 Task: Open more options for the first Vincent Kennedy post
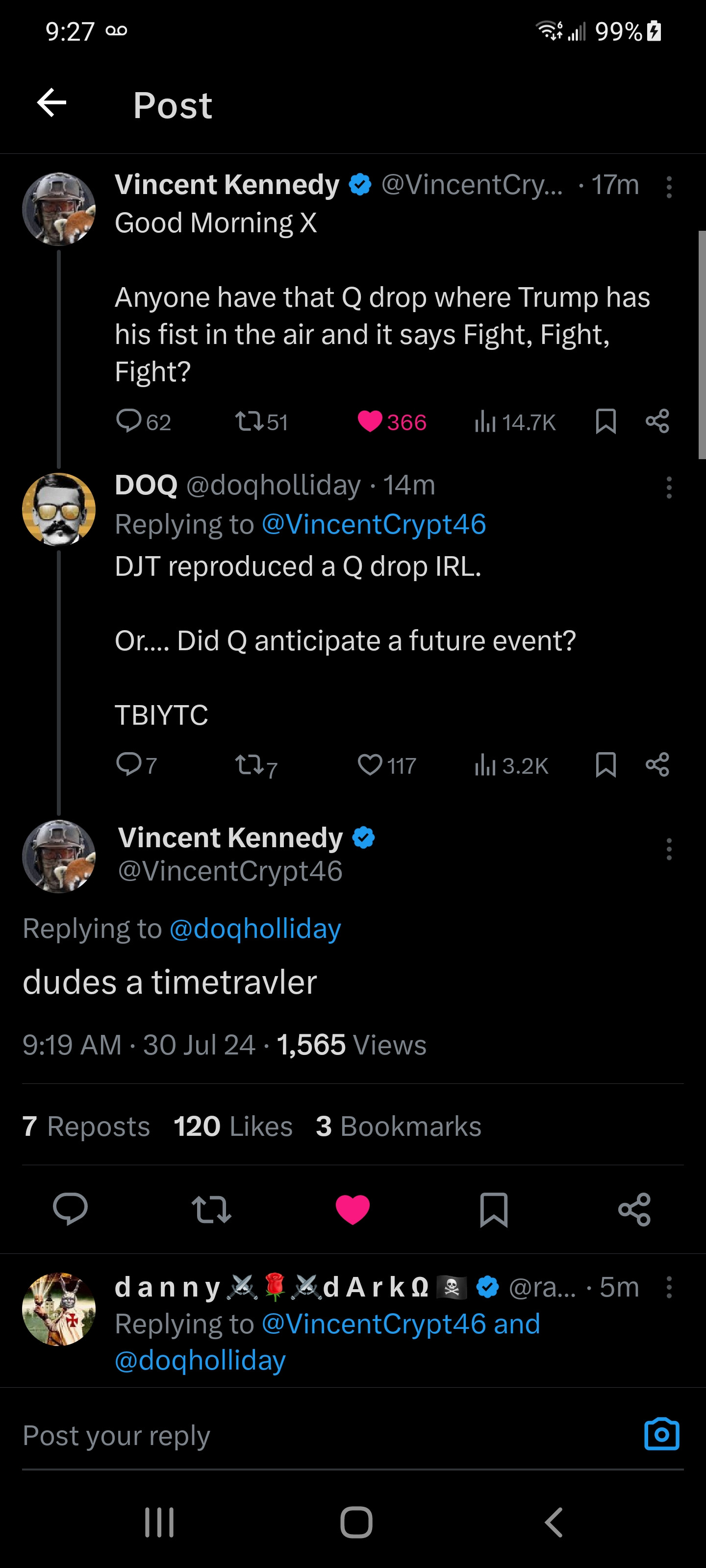(669, 187)
